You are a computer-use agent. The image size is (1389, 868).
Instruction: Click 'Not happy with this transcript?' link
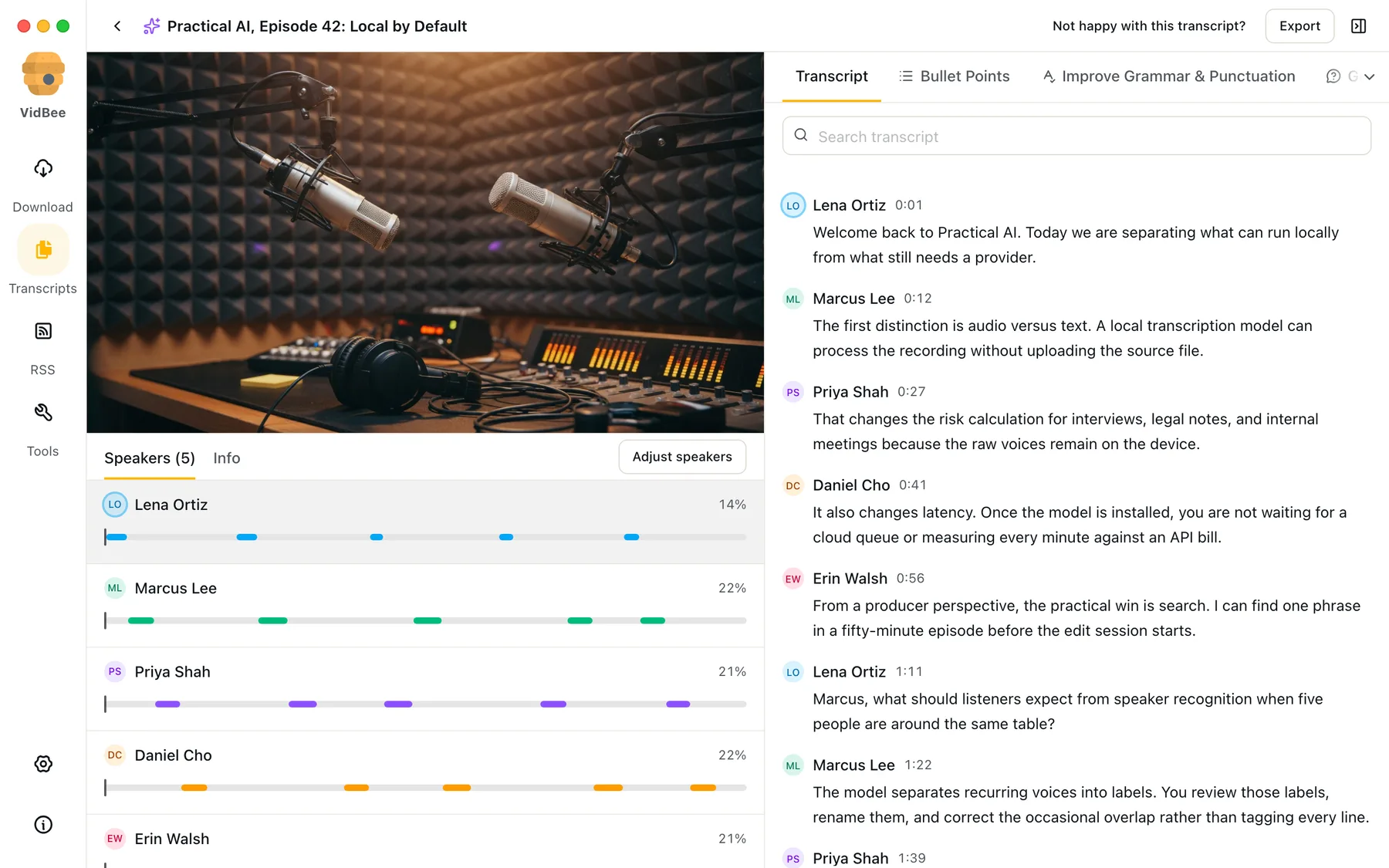[1149, 26]
